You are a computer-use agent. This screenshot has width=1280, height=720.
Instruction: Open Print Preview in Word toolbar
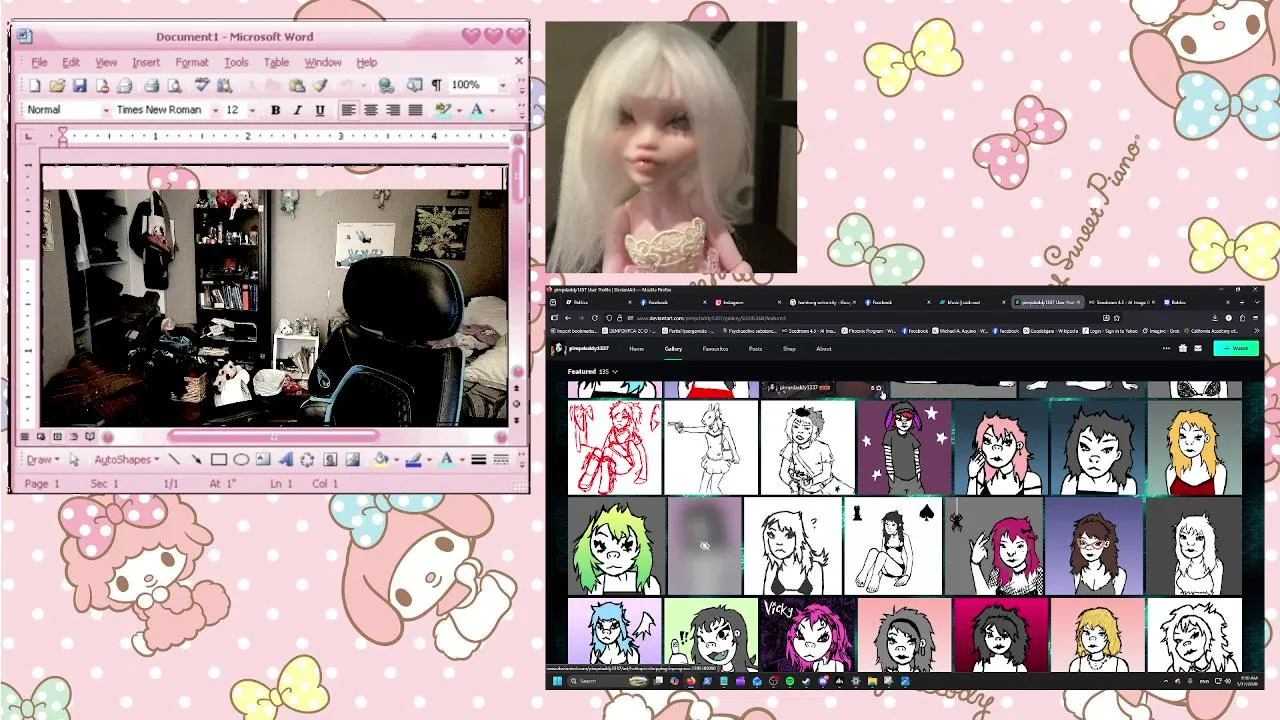[174, 85]
